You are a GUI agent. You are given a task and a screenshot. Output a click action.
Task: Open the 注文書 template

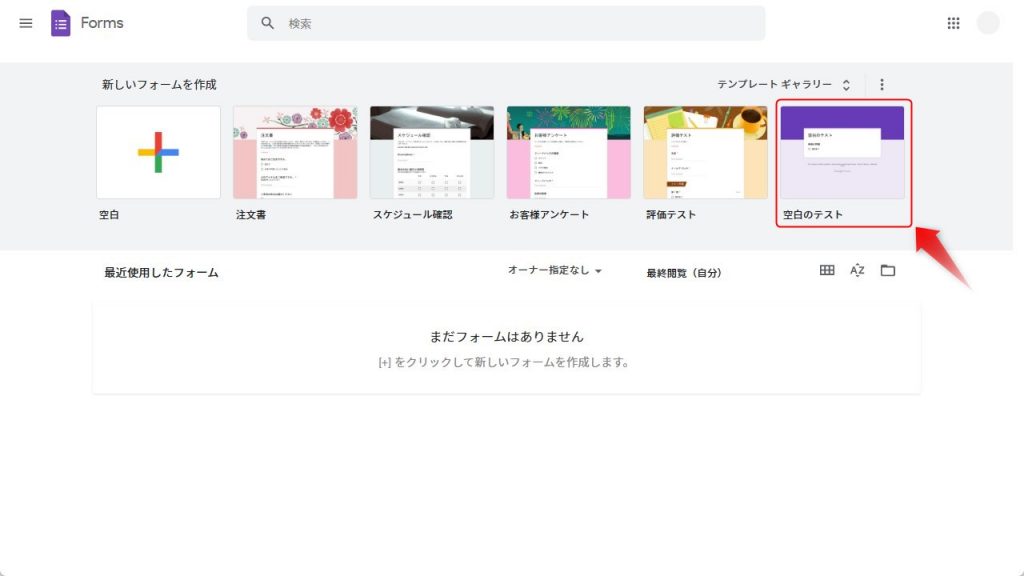295,152
